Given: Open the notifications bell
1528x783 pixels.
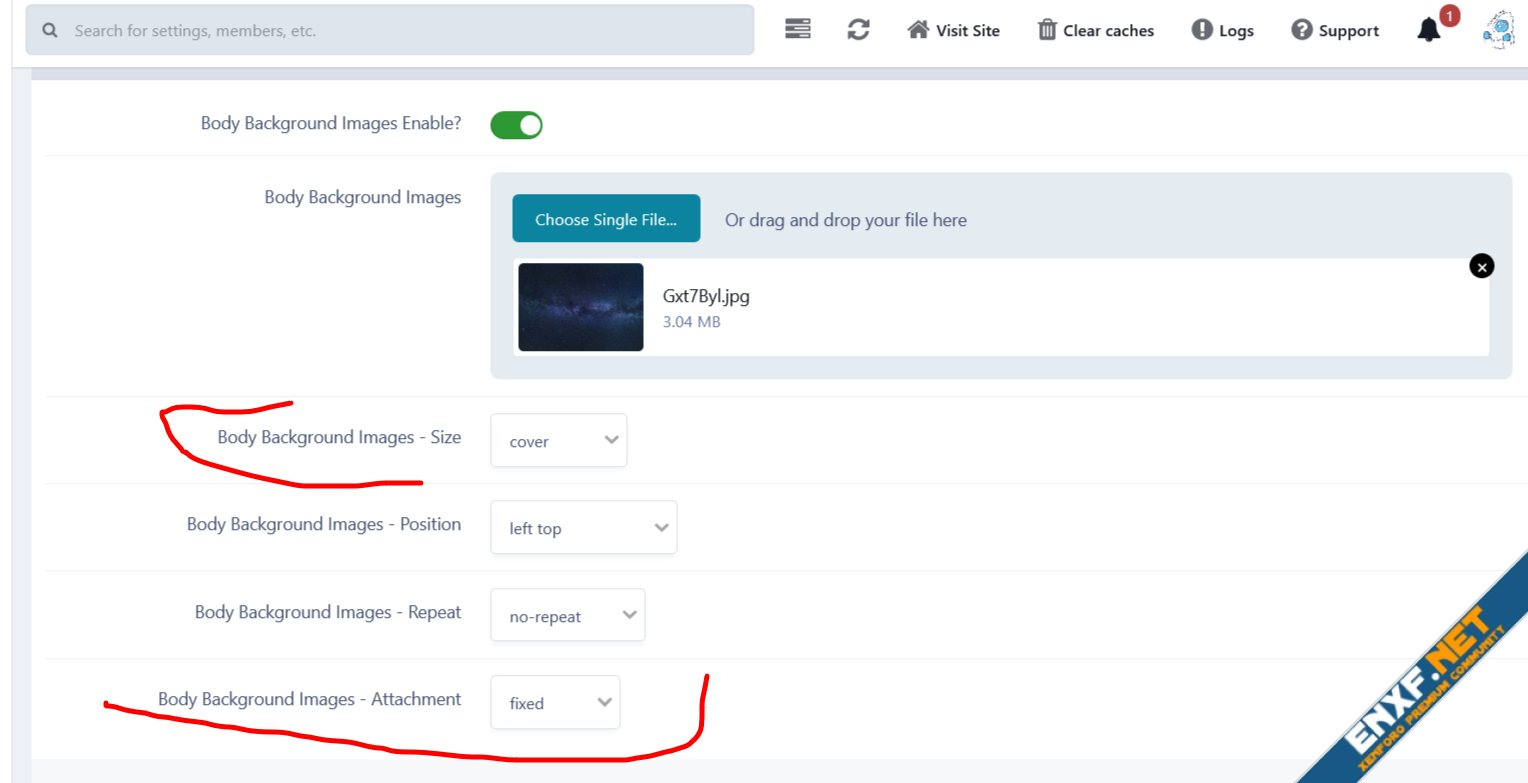Looking at the screenshot, I should 1429,31.
